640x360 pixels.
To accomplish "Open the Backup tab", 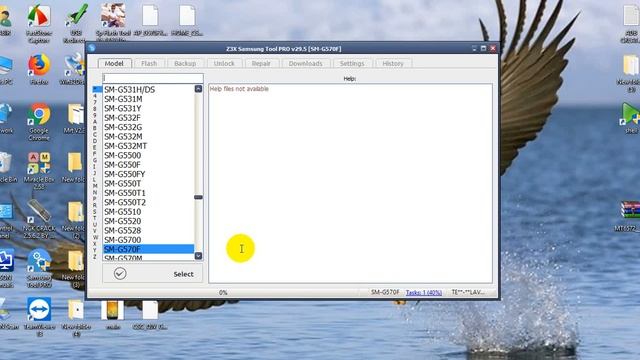I will (185, 63).
